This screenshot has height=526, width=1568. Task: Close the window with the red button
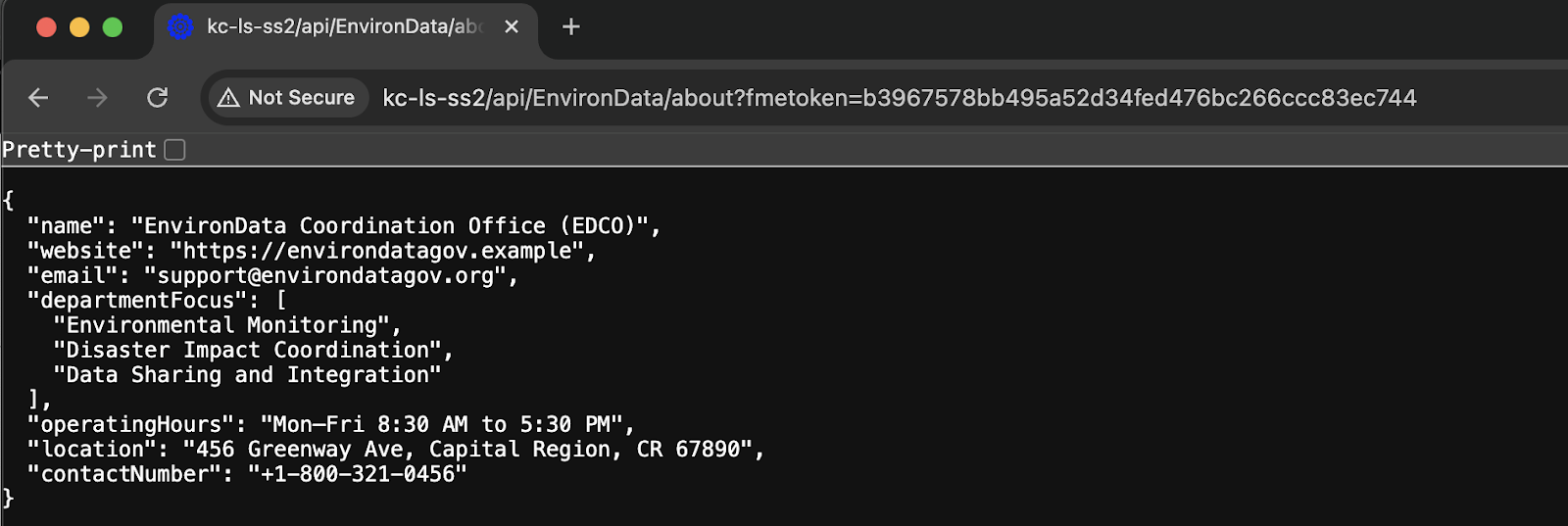click(46, 27)
